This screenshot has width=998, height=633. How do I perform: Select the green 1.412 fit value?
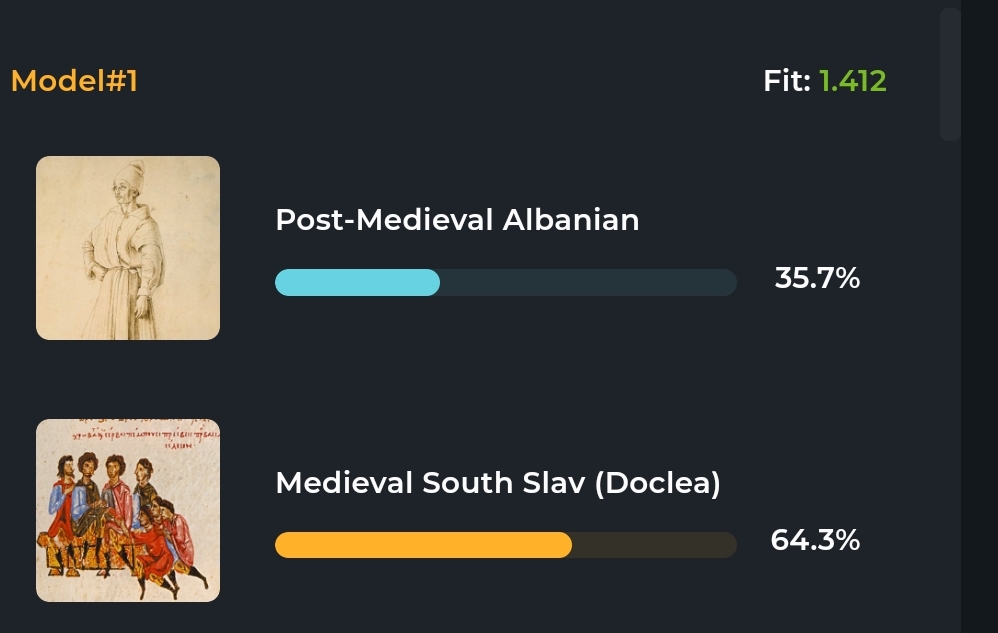[852, 81]
